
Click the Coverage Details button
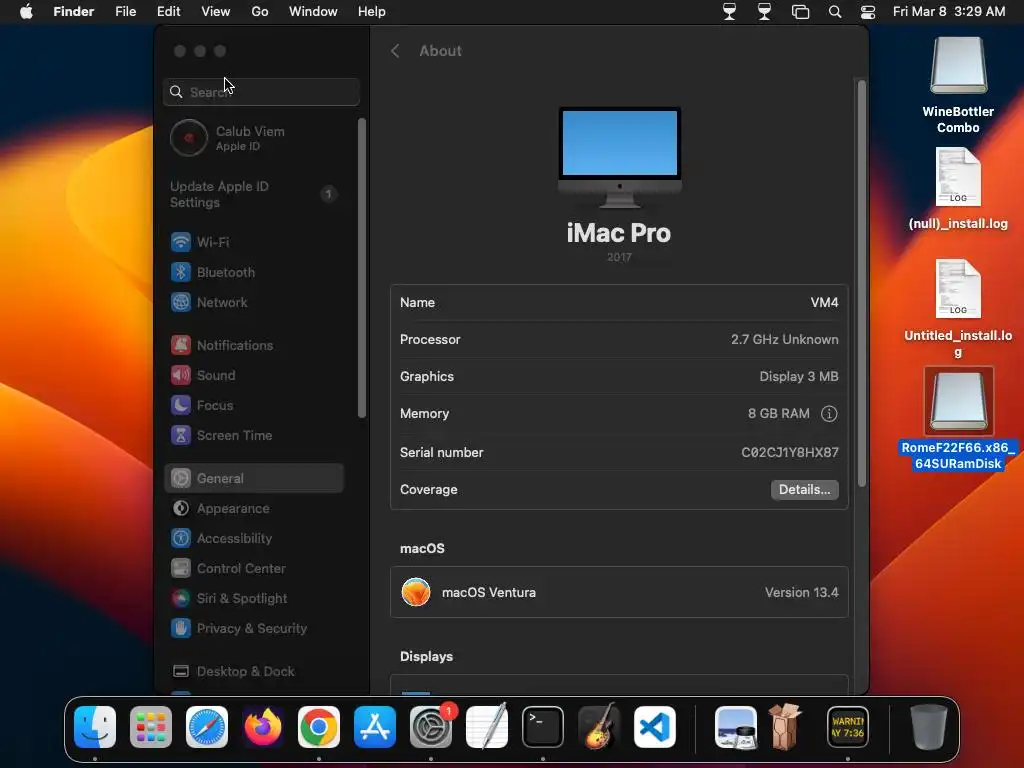click(805, 490)
